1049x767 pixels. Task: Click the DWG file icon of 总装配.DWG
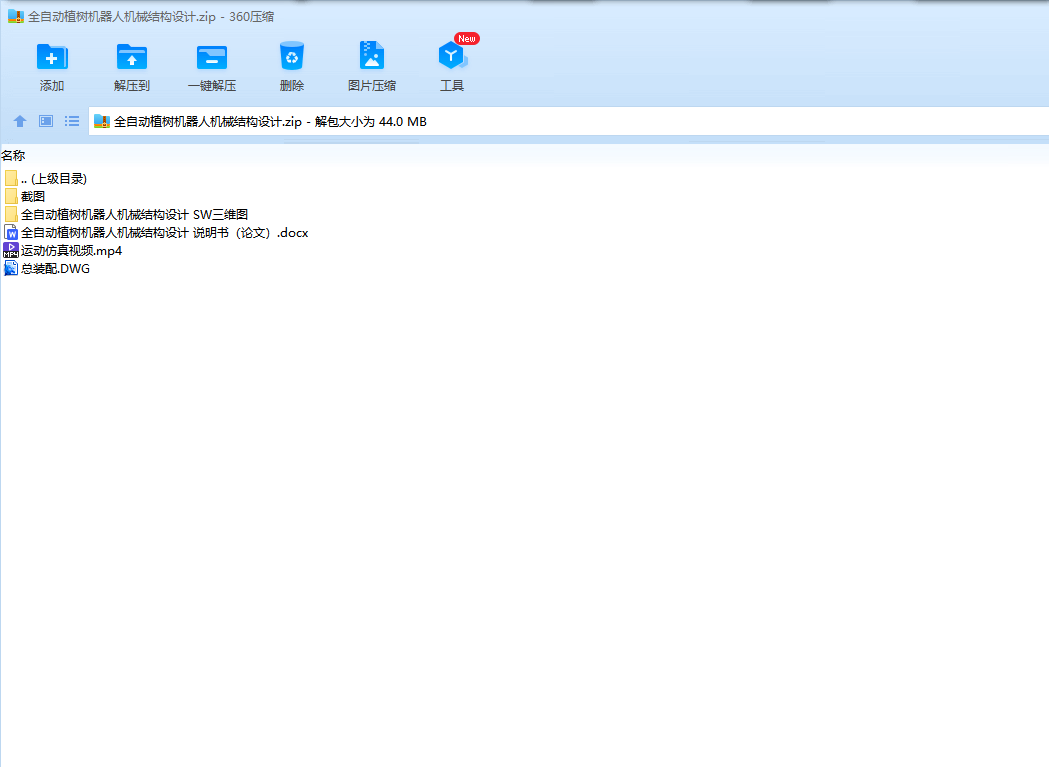coord(11,268)
